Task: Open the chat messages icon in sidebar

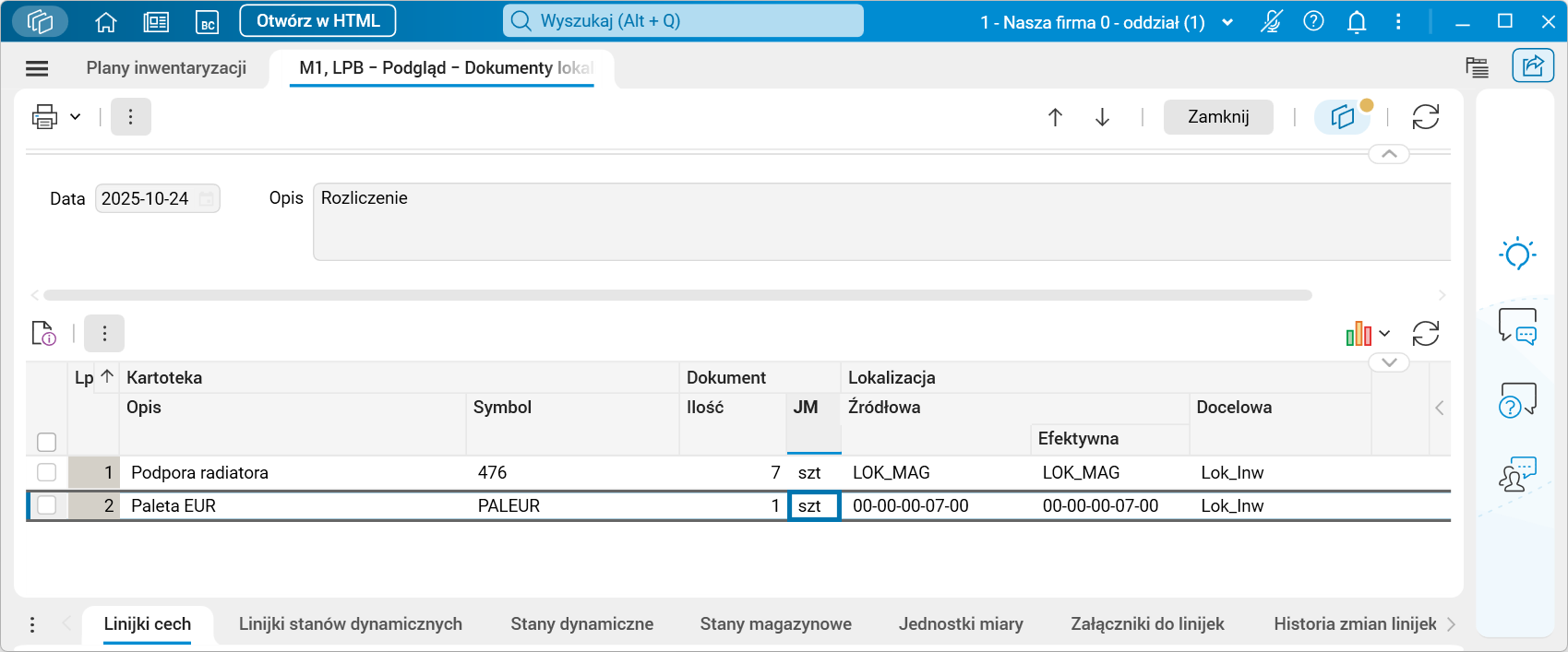Action: [x=1518, y=326]
